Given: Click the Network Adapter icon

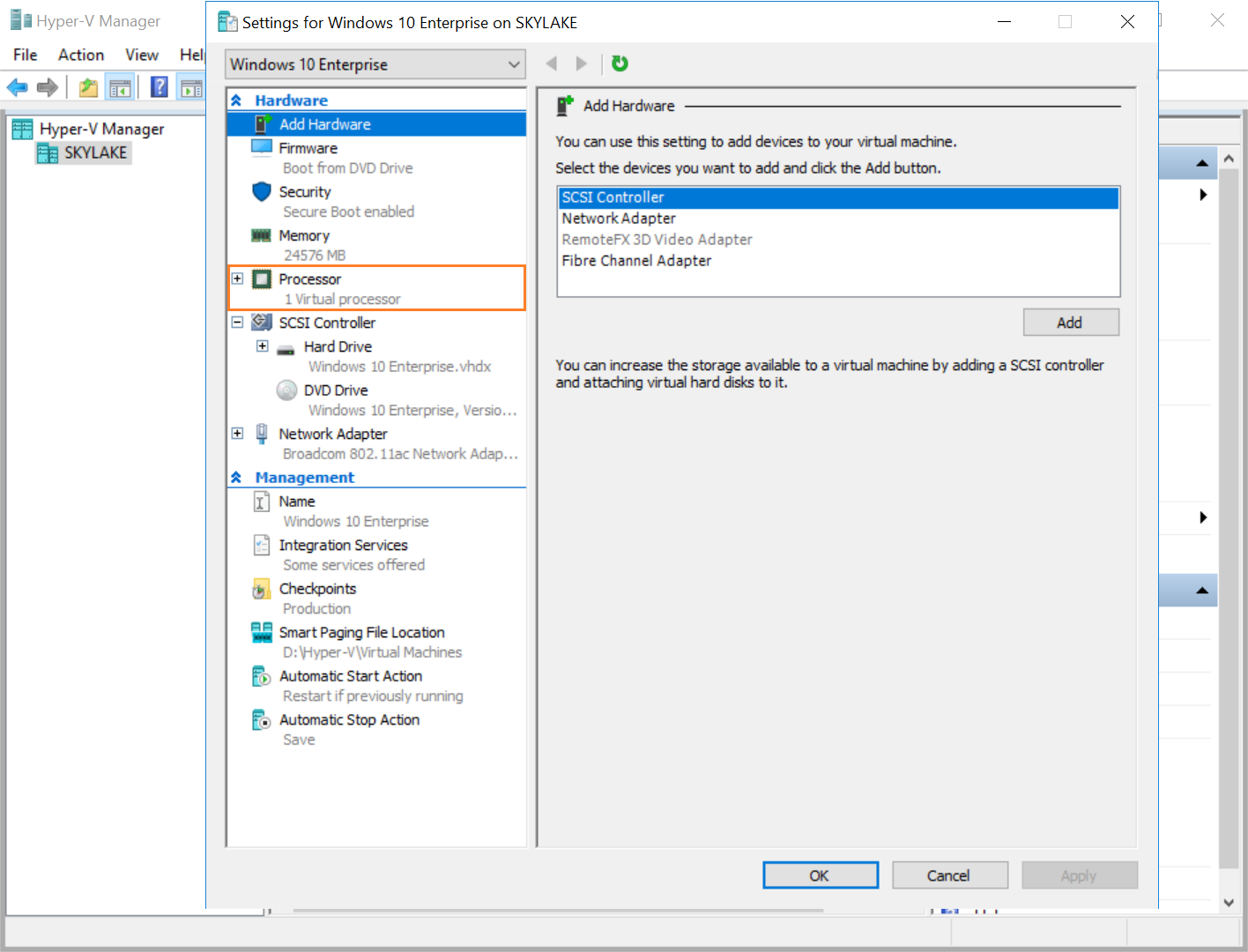Looking at the screenshot, I should coord(262,434).
